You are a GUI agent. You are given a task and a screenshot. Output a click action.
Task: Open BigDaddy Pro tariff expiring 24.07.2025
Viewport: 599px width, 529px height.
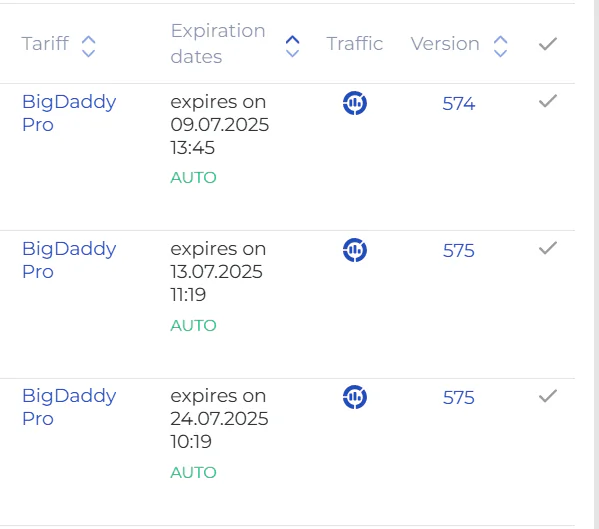(x=69, y=408)
